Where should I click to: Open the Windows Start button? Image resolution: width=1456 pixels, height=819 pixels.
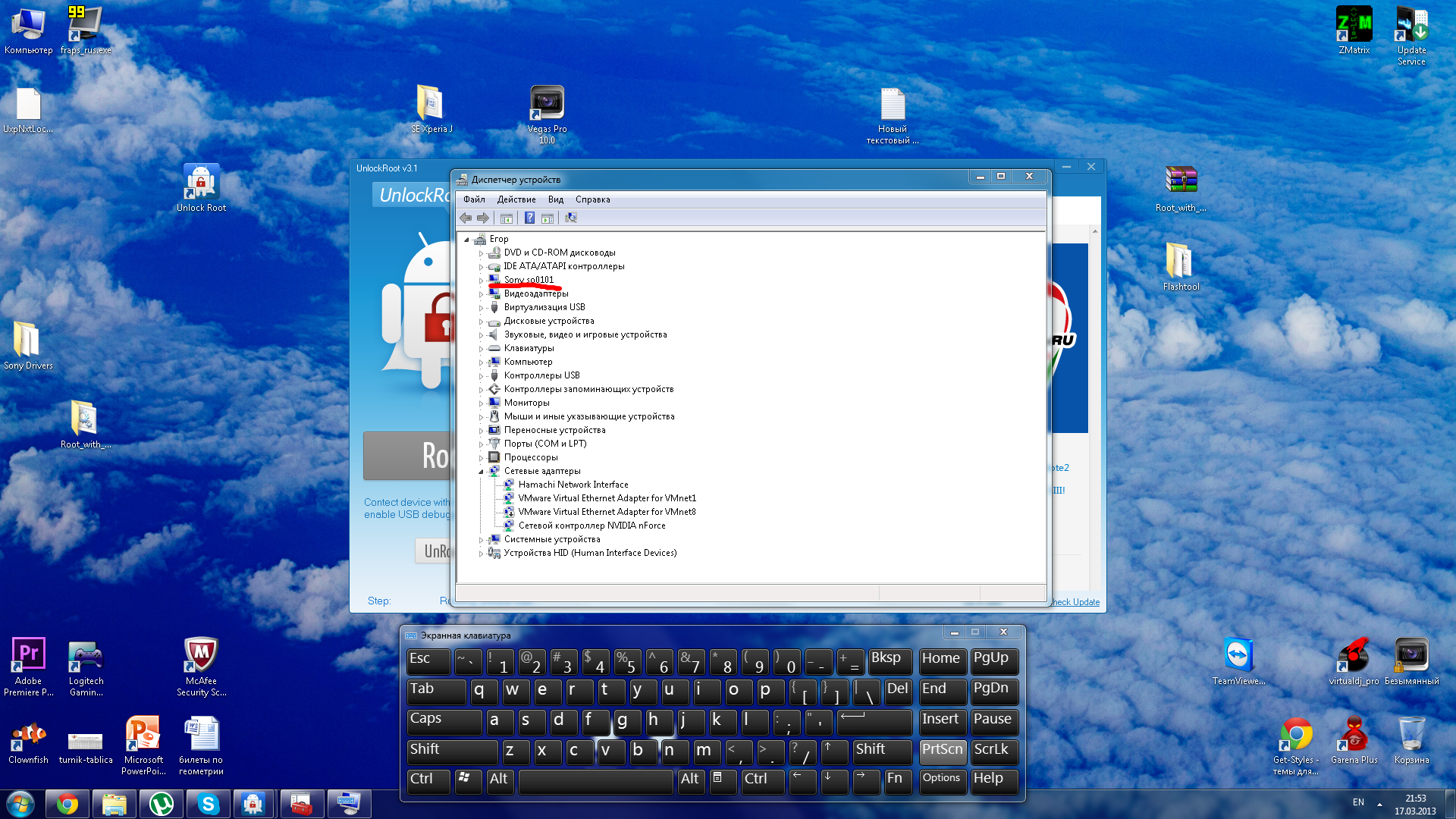coord(20,804)
